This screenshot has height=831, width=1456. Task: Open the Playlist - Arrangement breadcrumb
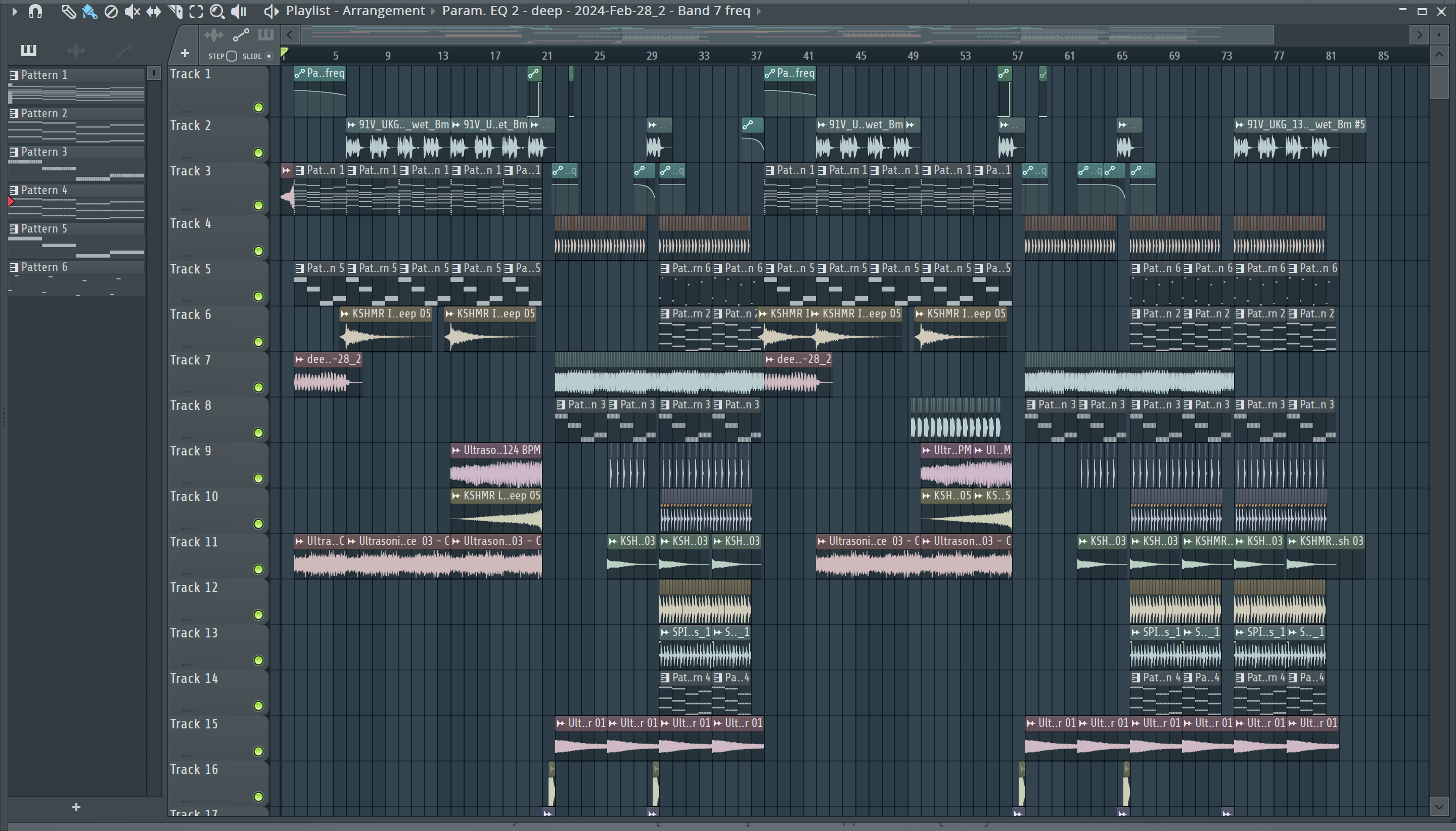(355, 11)
